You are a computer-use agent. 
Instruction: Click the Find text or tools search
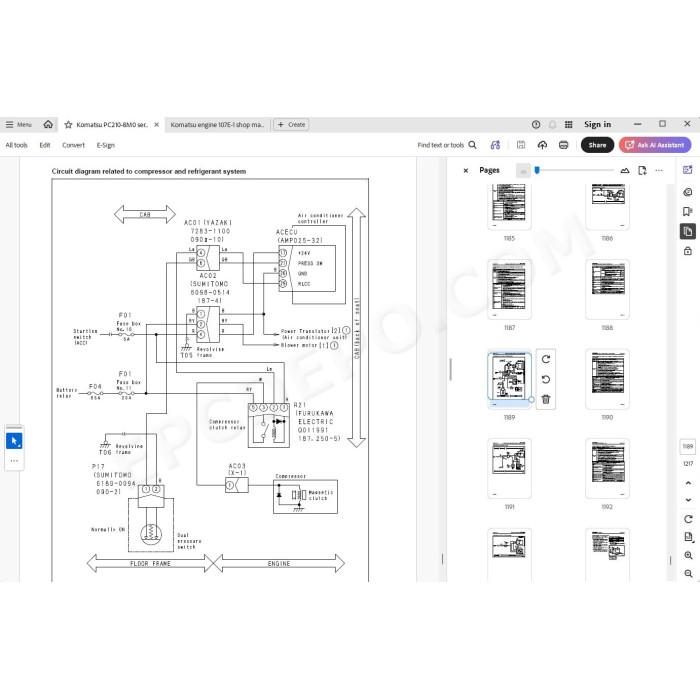pyautogui.click(x=447, y=145)
